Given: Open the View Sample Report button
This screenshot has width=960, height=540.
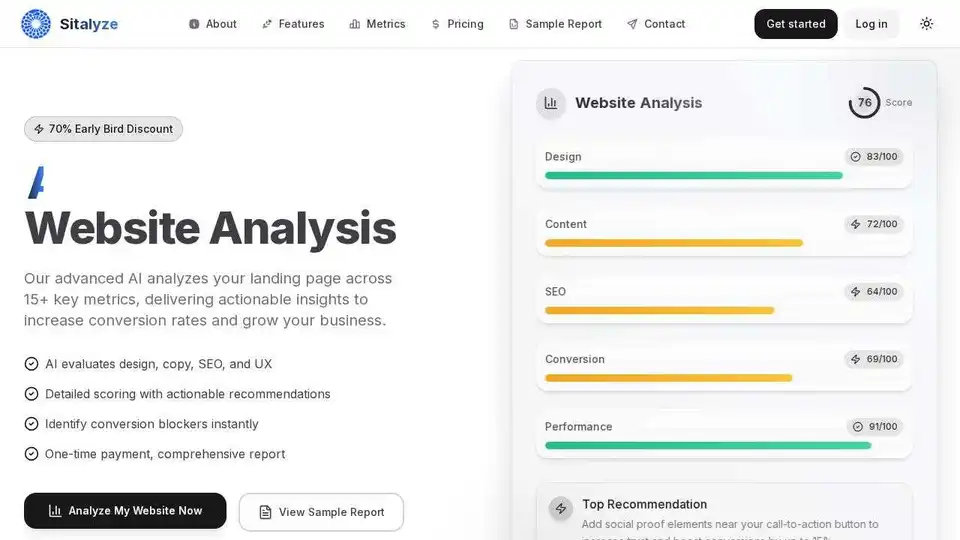Looking at the screenshot, I should pyautogui.click(x=321, y=512).
